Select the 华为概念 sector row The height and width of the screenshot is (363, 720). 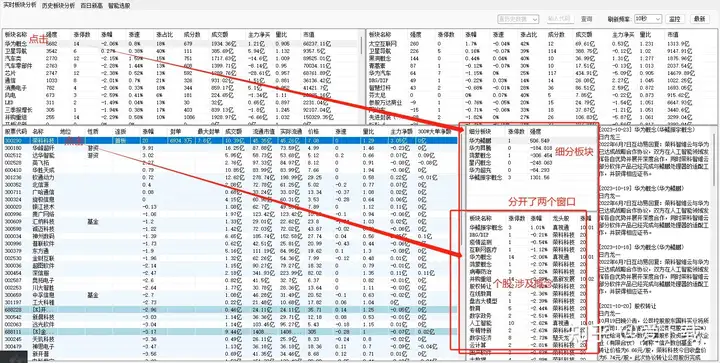(180, 44)
